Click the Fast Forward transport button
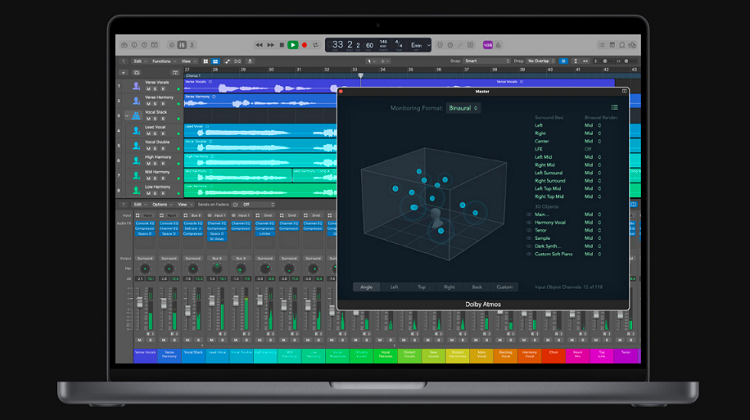The width and height of the screenshot is (750, 420). pos(270,45)
